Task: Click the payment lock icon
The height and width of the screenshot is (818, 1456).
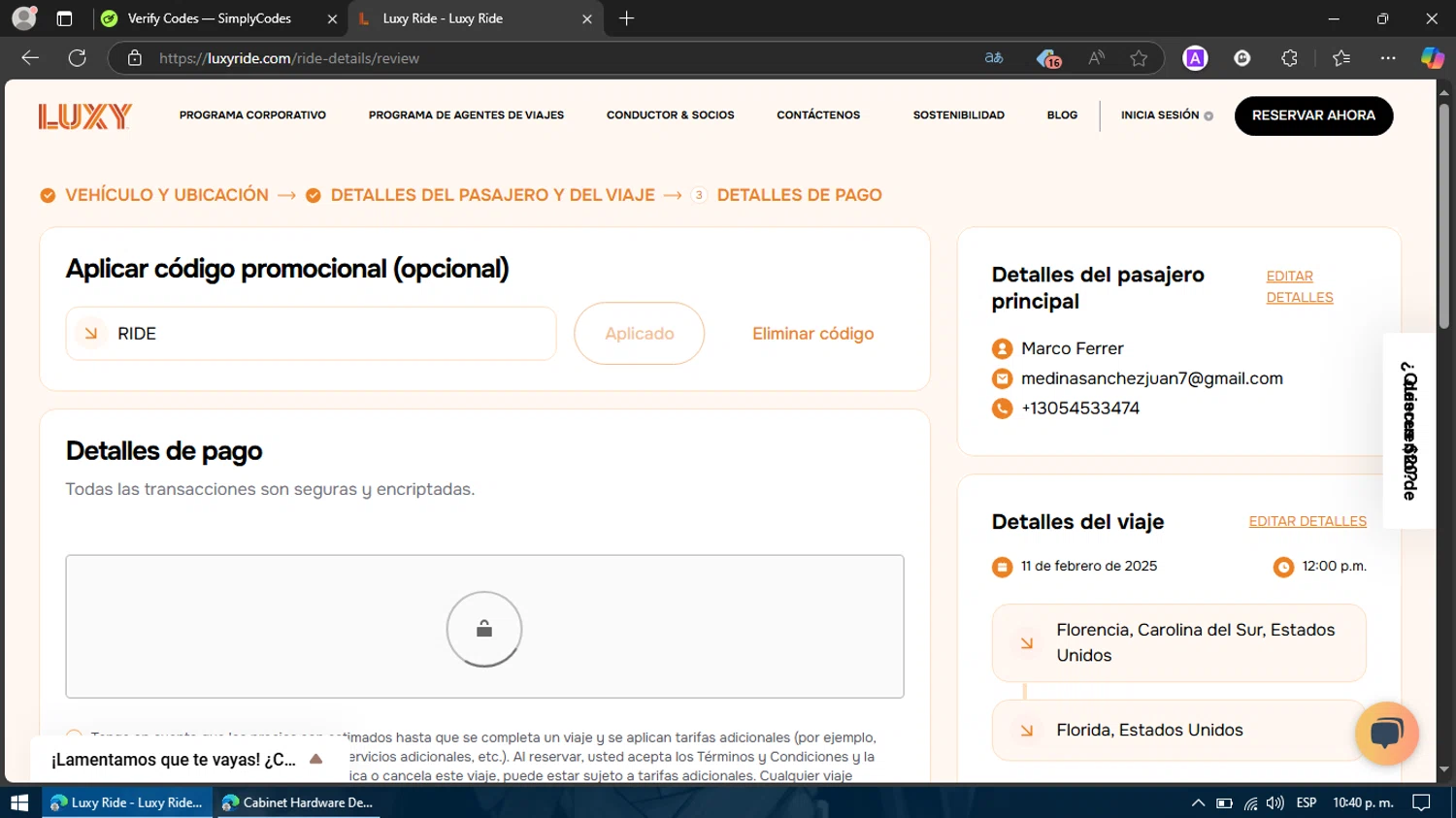Action: coord(484,629)
